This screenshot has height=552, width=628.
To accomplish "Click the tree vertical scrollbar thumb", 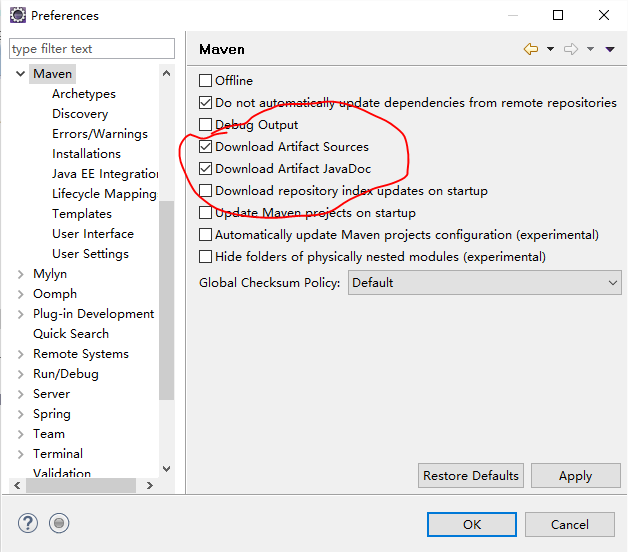I will point(167,300).
